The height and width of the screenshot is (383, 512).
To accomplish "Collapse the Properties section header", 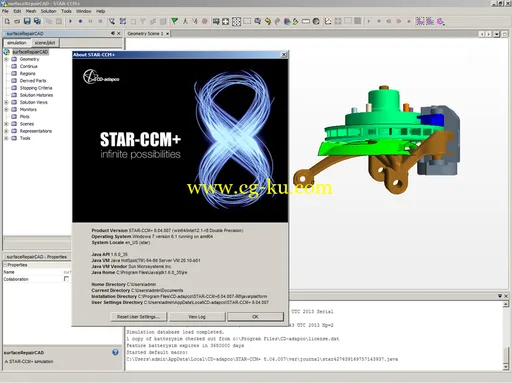I will [x=5, y=265].
